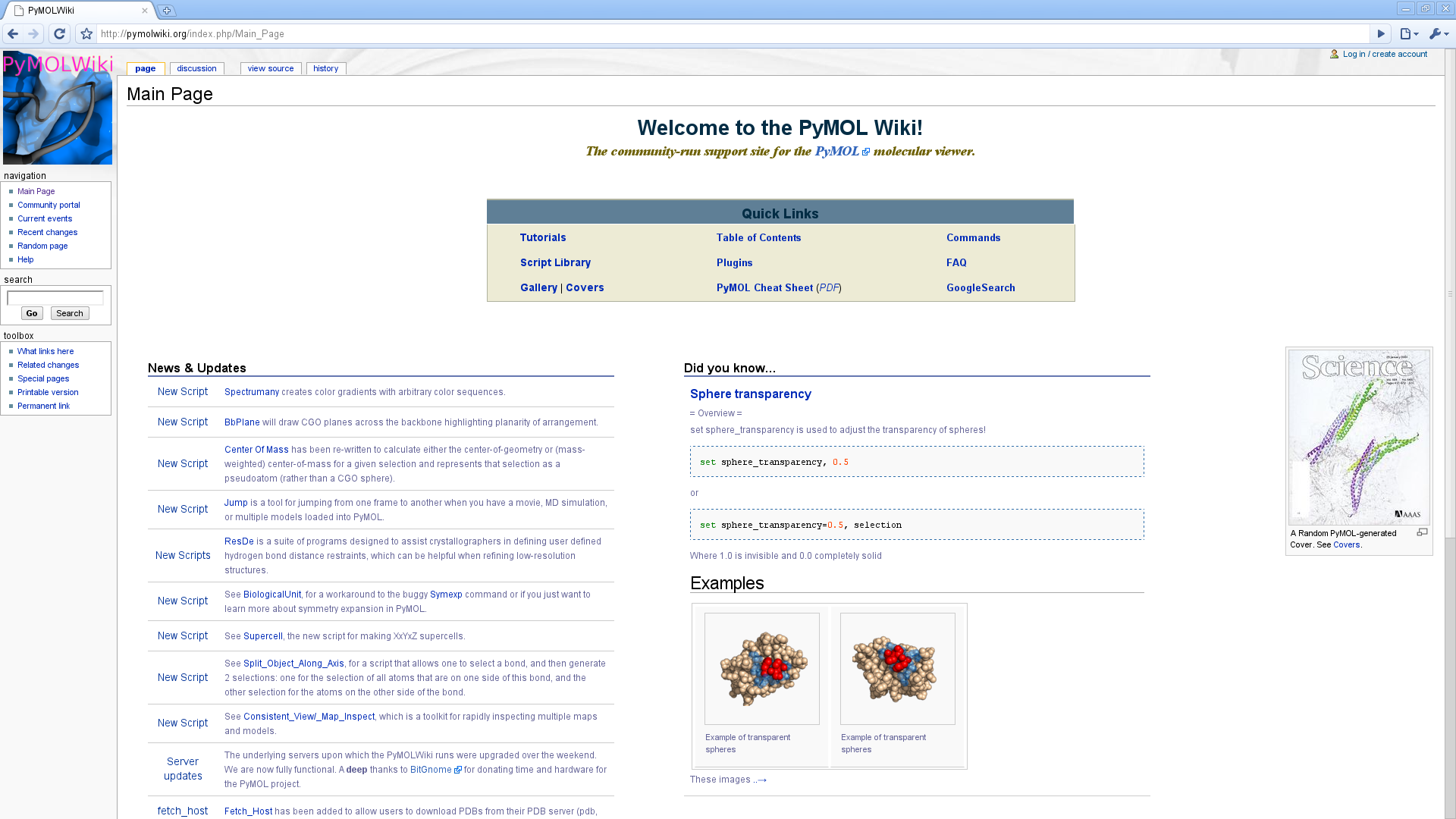1456x819 pixels.
Task: Click the Log in / create account link
Action: [1384, 54]
